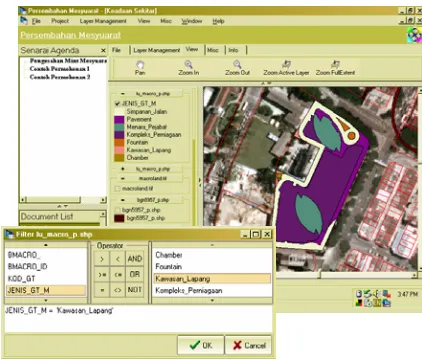The width and height of the screenshot is (422, 360).
Task: Switch to the Info tab
Action: 233,50
